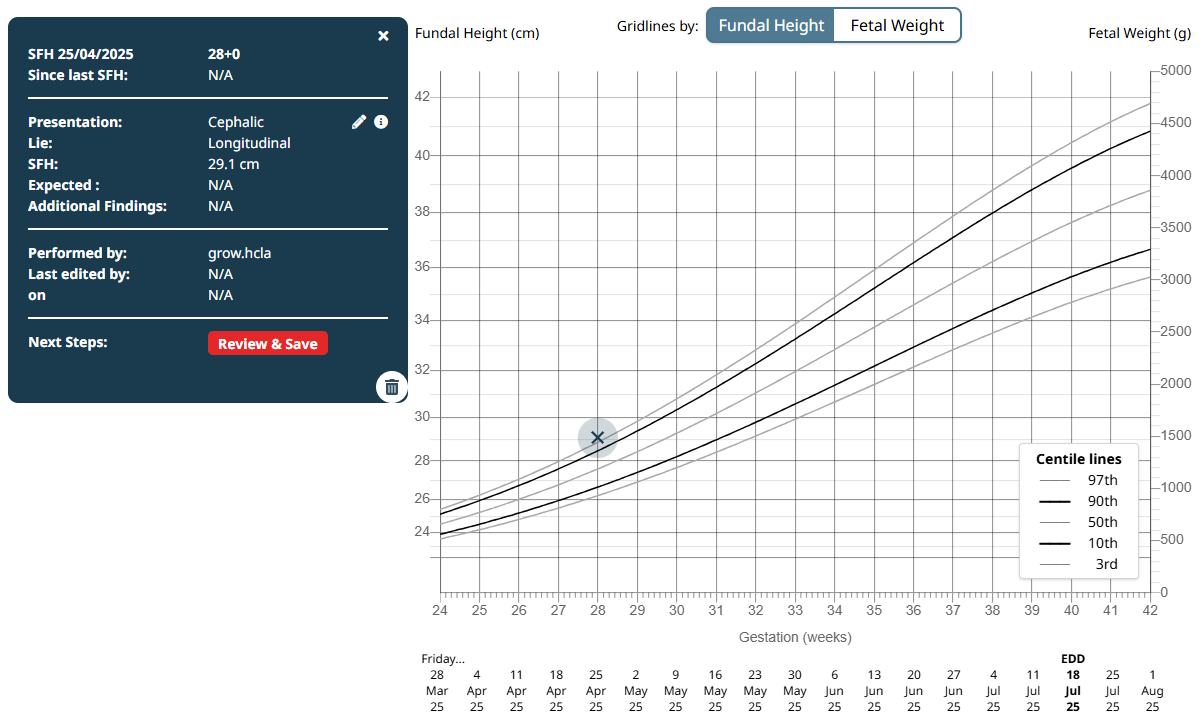The height and width of the screenshot is (724, 1202).
Task: Edit presentation with the pencil icon
Action: point(359,122)
